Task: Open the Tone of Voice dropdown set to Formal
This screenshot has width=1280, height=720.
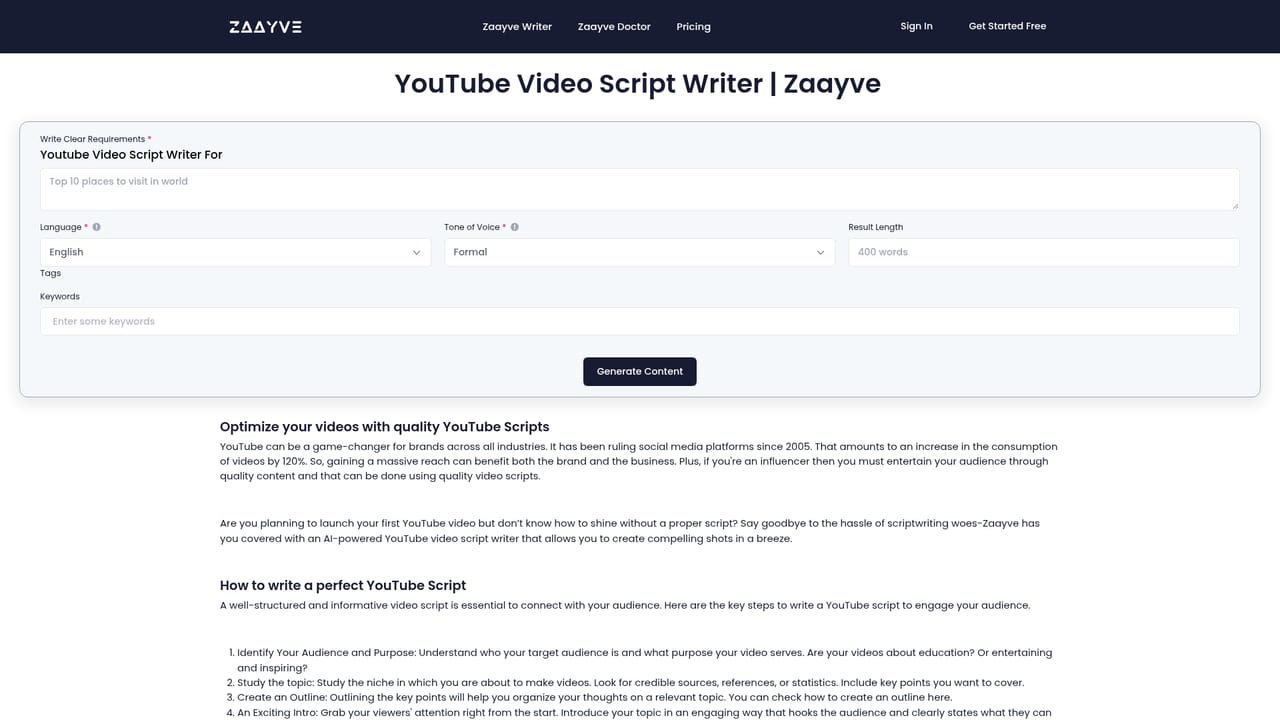Action: click(639, 252)
